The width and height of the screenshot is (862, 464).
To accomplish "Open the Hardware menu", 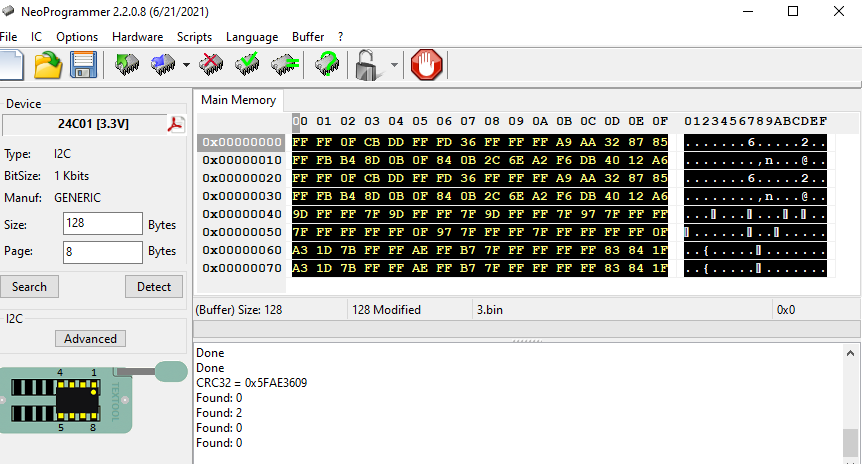I will tap(137, 36).
